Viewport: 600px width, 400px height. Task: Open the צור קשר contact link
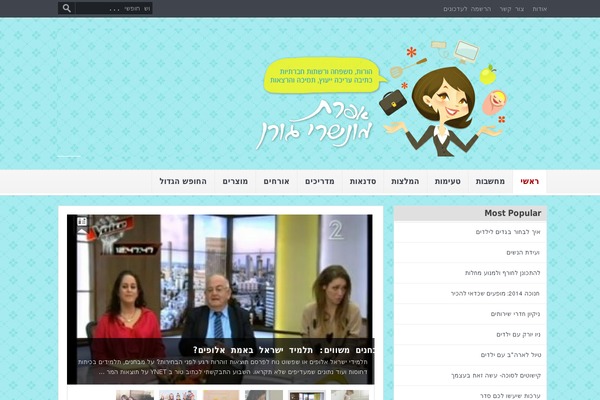point(512,9)
